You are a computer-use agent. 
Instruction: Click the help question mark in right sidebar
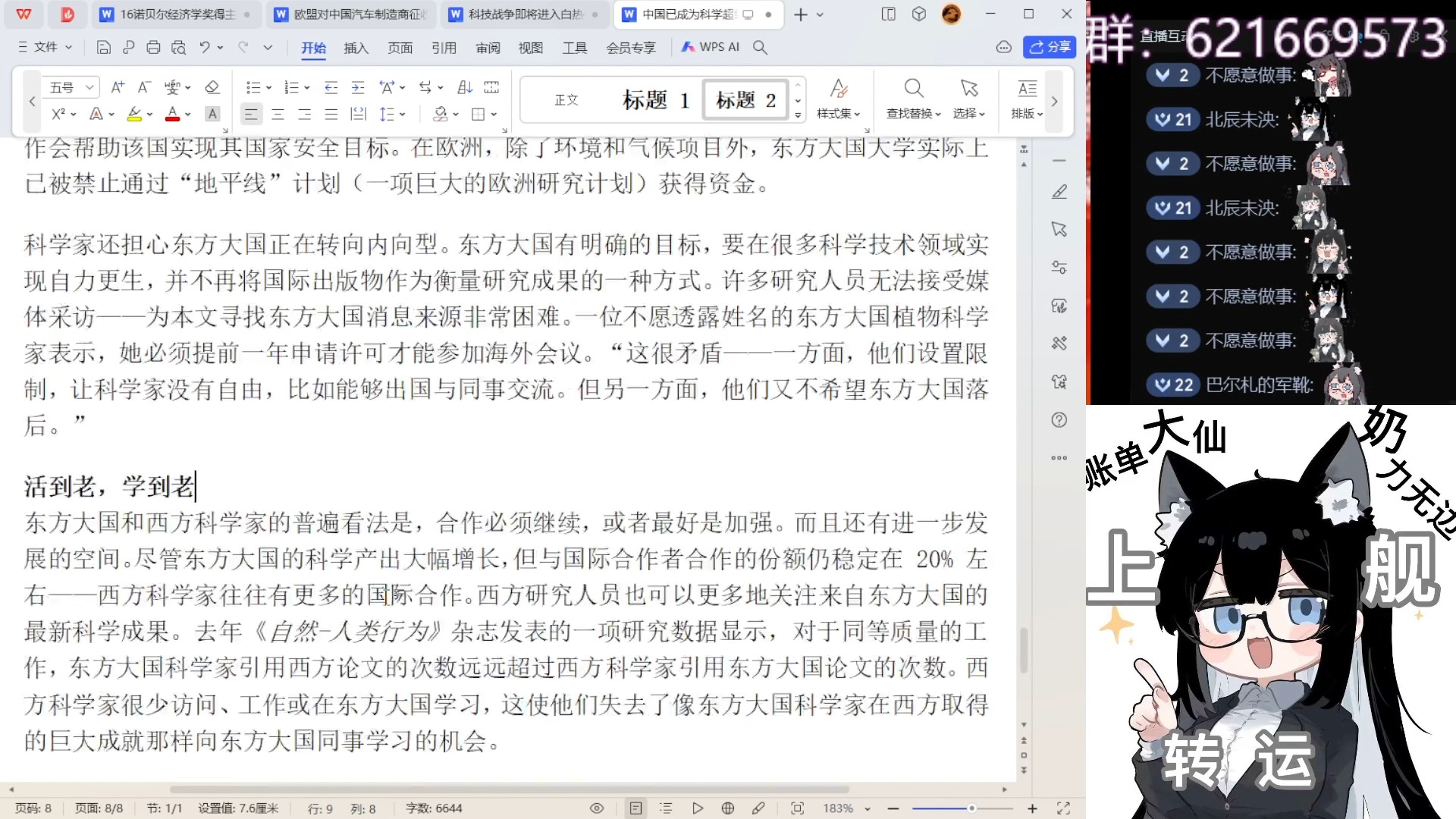(x=1059, y=420)
